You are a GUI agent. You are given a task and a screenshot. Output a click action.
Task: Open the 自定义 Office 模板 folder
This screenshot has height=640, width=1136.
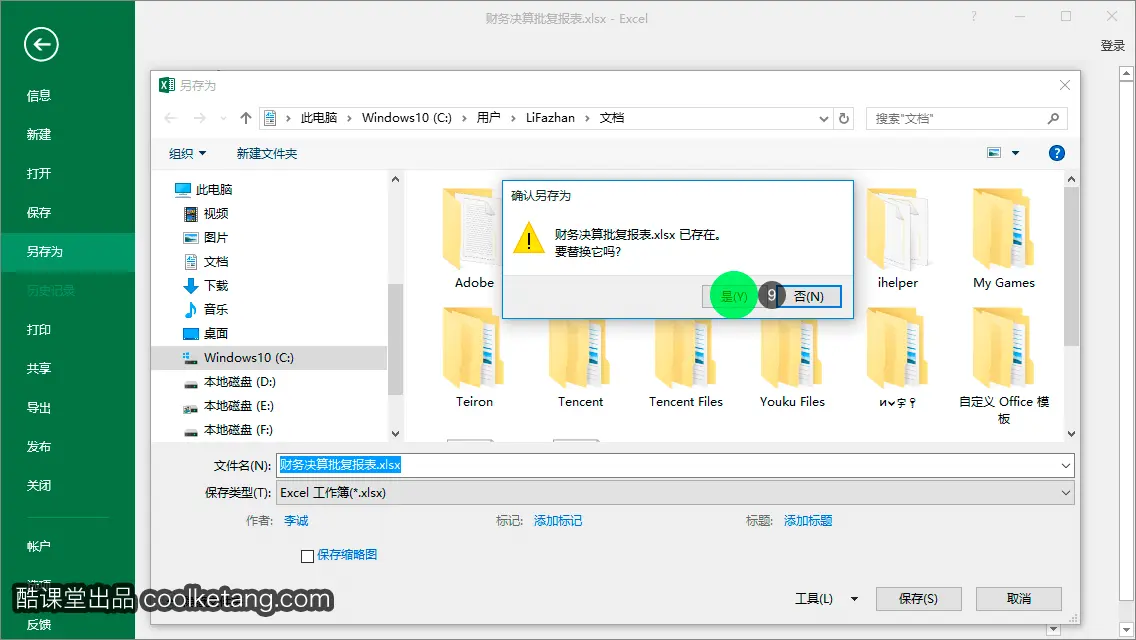coord(1003,366)
